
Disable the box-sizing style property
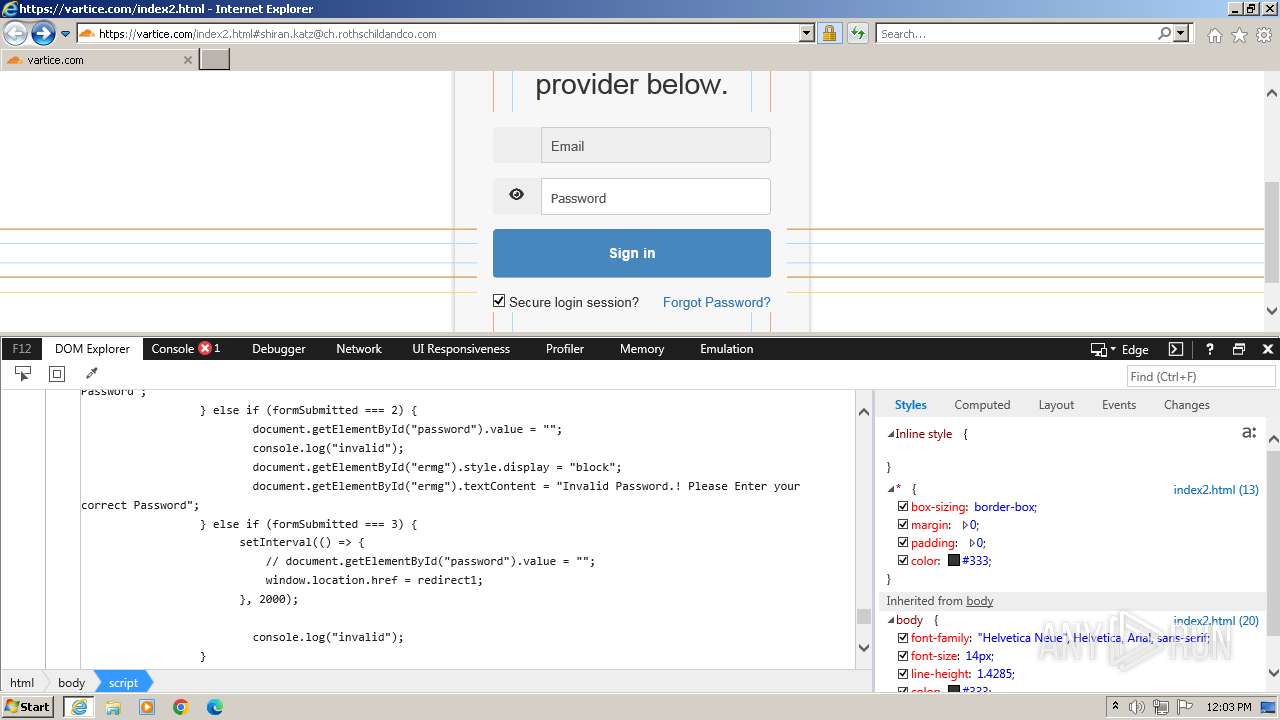pyautogui.click(x=903, y=507)
